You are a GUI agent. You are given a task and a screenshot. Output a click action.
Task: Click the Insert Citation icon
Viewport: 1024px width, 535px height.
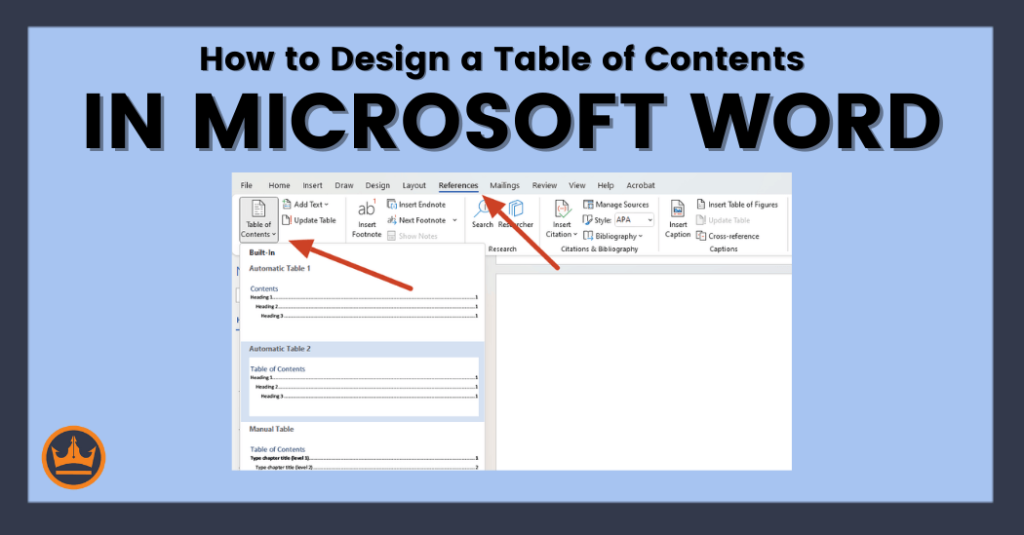tap(560, 213)
